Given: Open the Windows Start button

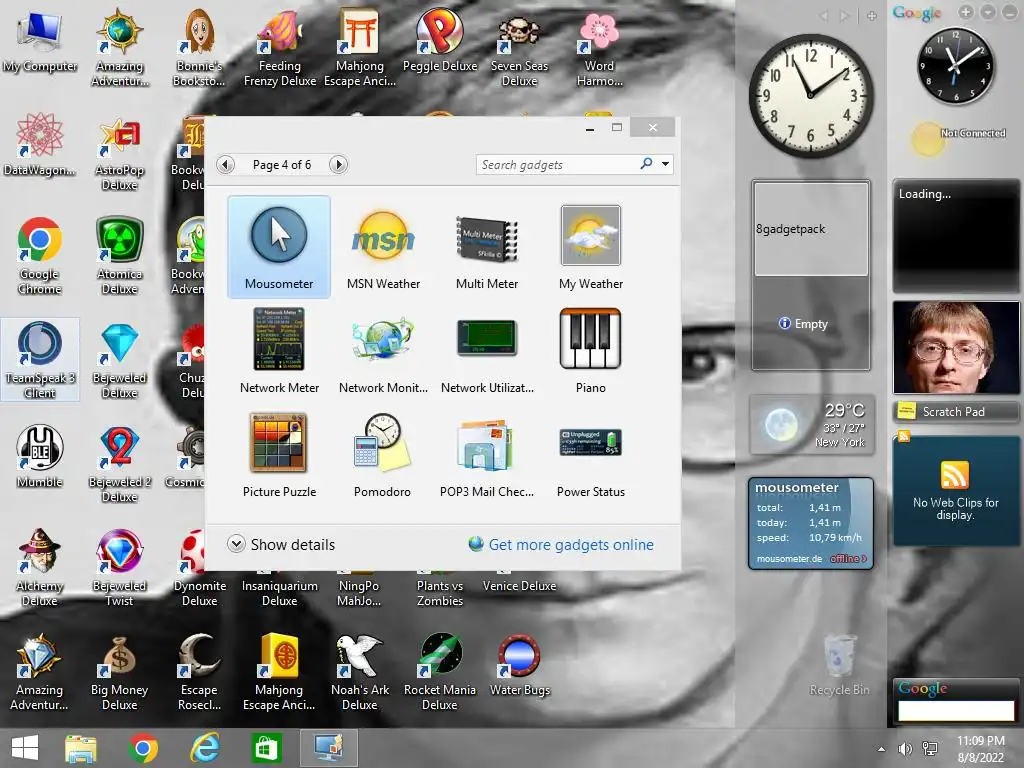Looking at the screenshot, I should pos(25,748).
